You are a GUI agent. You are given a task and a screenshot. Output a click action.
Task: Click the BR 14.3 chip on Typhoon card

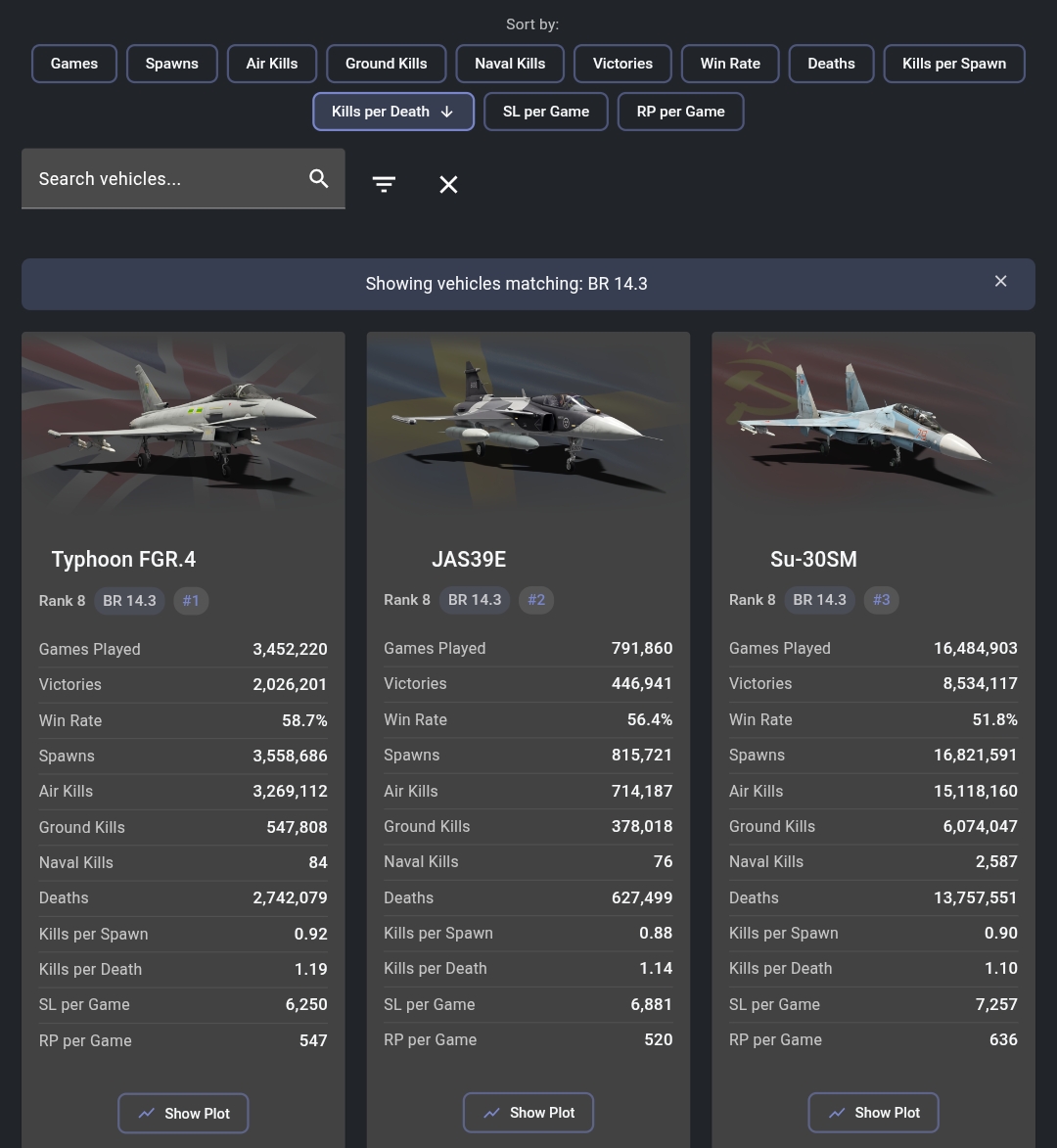129,601
